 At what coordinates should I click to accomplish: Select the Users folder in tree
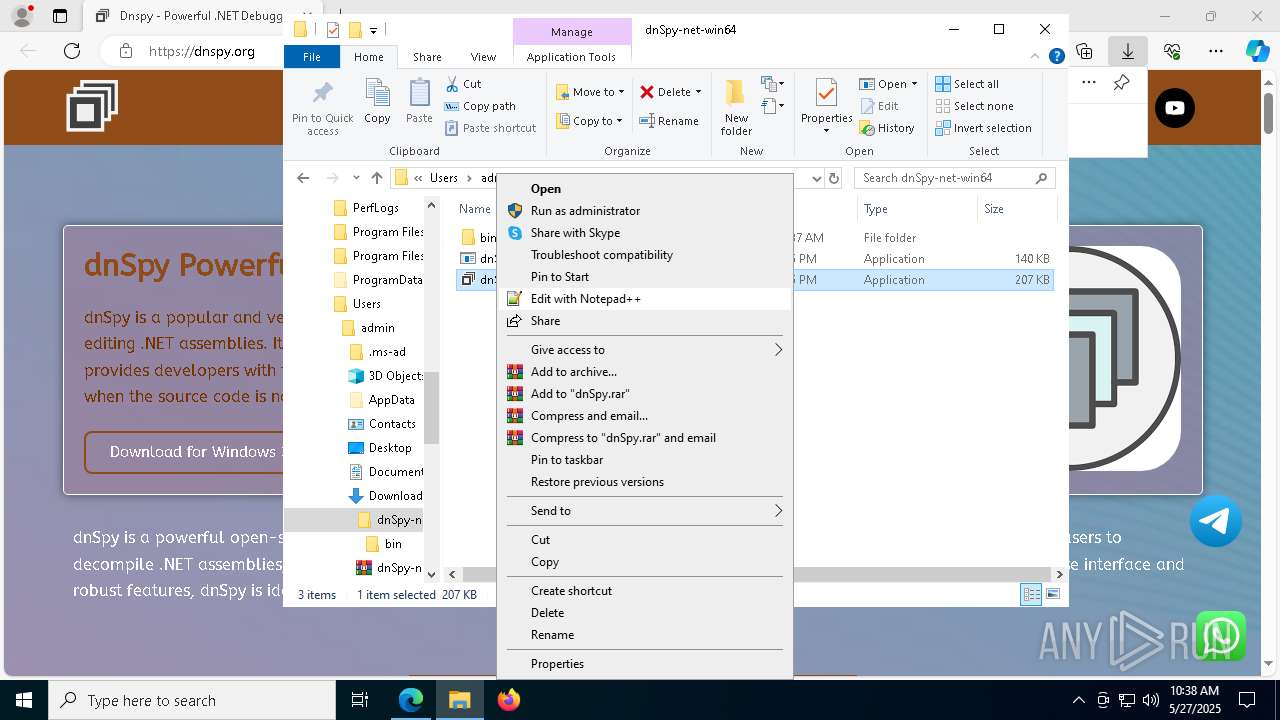click(367, 304)
